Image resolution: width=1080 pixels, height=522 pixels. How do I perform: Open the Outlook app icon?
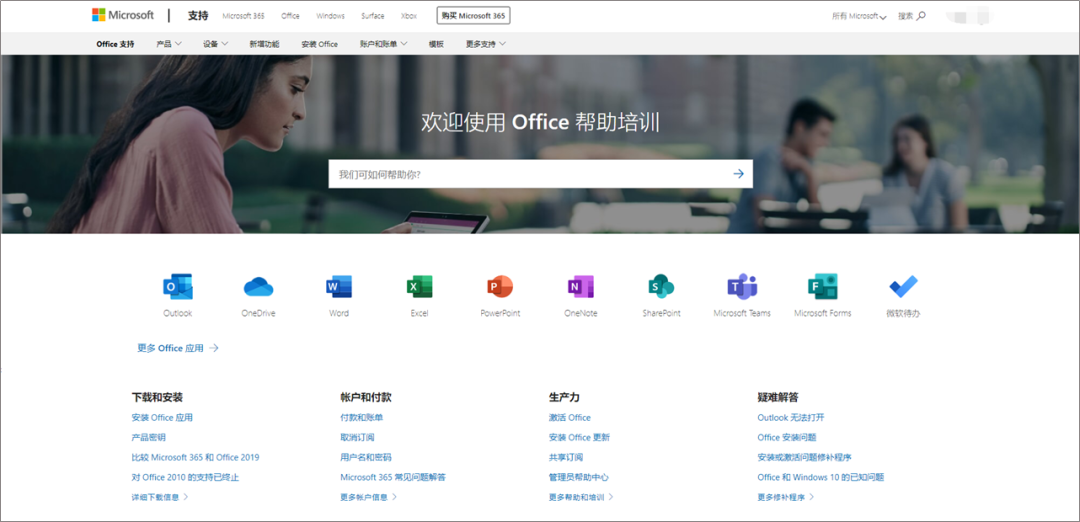pos(178,286)
